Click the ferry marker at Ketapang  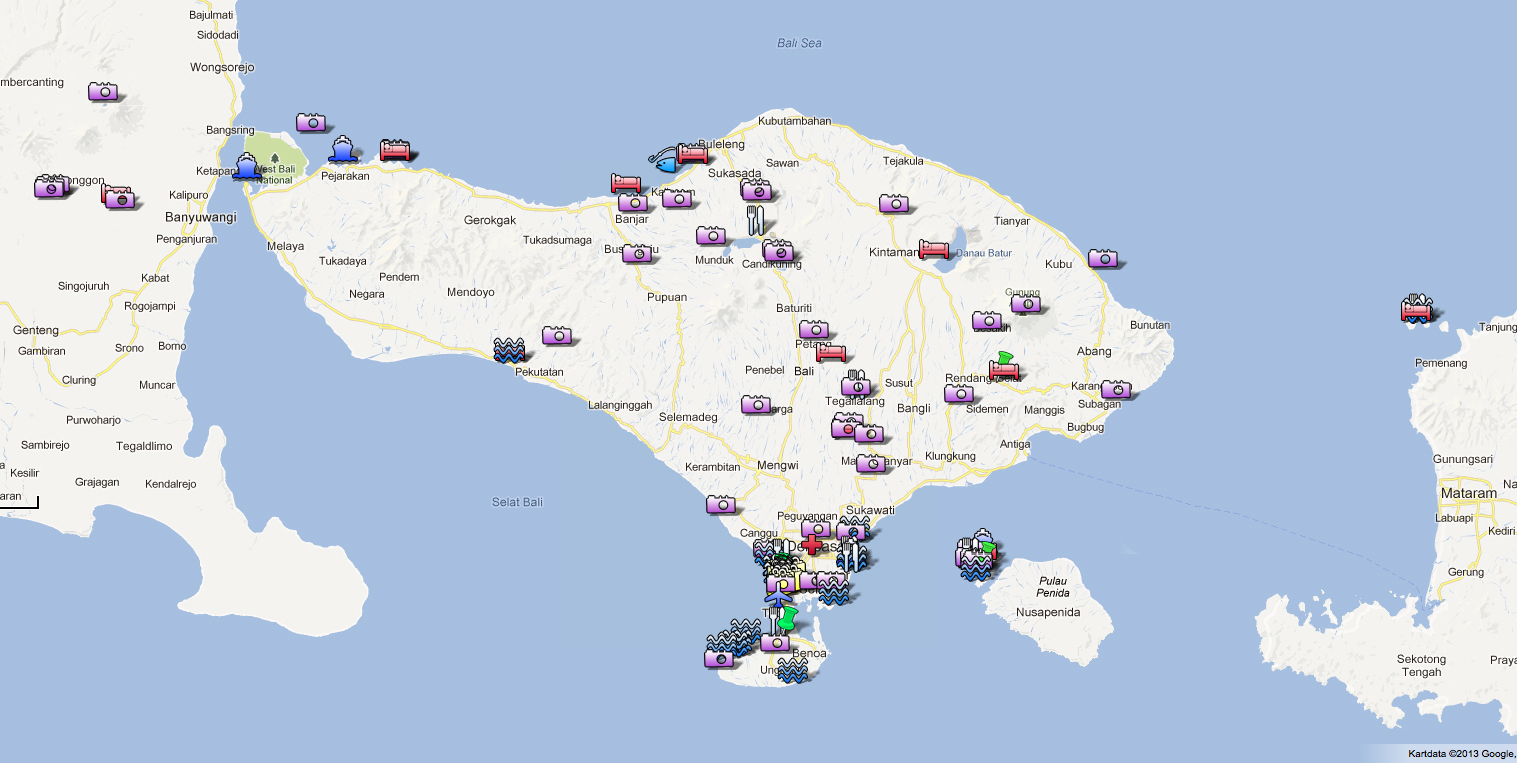(246, 166)
